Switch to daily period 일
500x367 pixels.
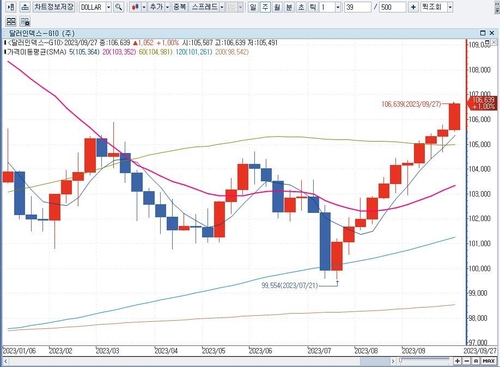[x=253, y=7]
